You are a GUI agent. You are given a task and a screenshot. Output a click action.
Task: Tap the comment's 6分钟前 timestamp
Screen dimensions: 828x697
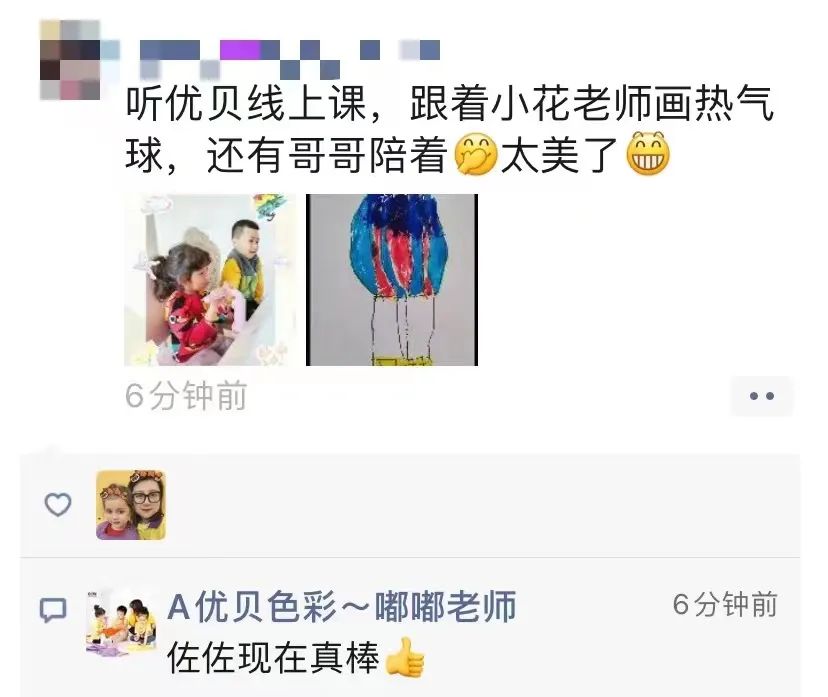tap(725, 605)
